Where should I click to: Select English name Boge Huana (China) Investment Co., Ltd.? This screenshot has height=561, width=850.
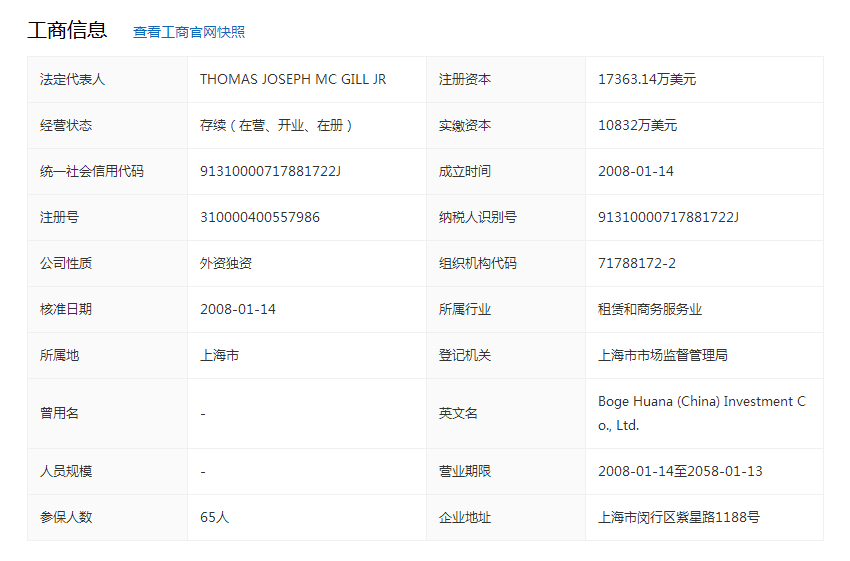701,413
